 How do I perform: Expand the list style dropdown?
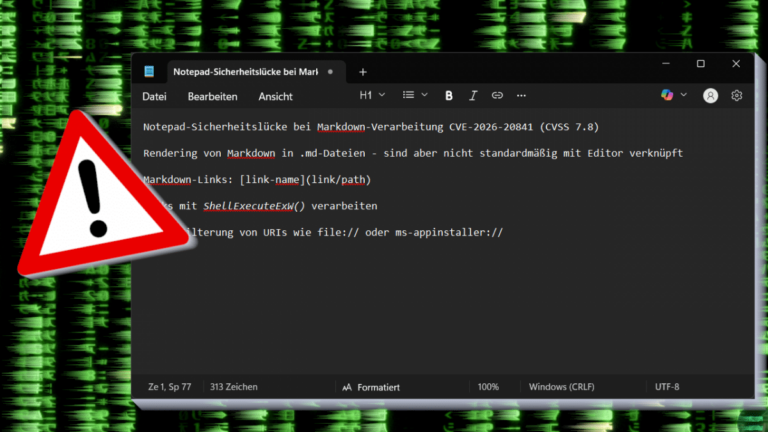click(414, 95)
